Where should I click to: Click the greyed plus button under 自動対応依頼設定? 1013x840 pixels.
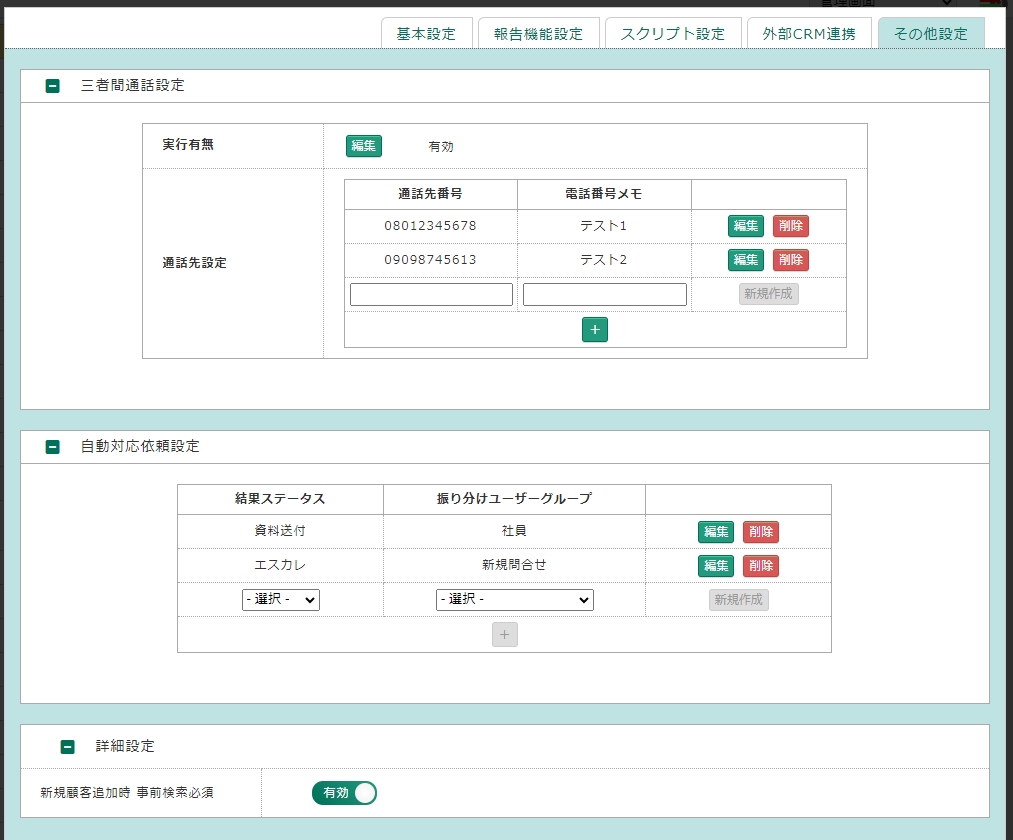[505, 635]
